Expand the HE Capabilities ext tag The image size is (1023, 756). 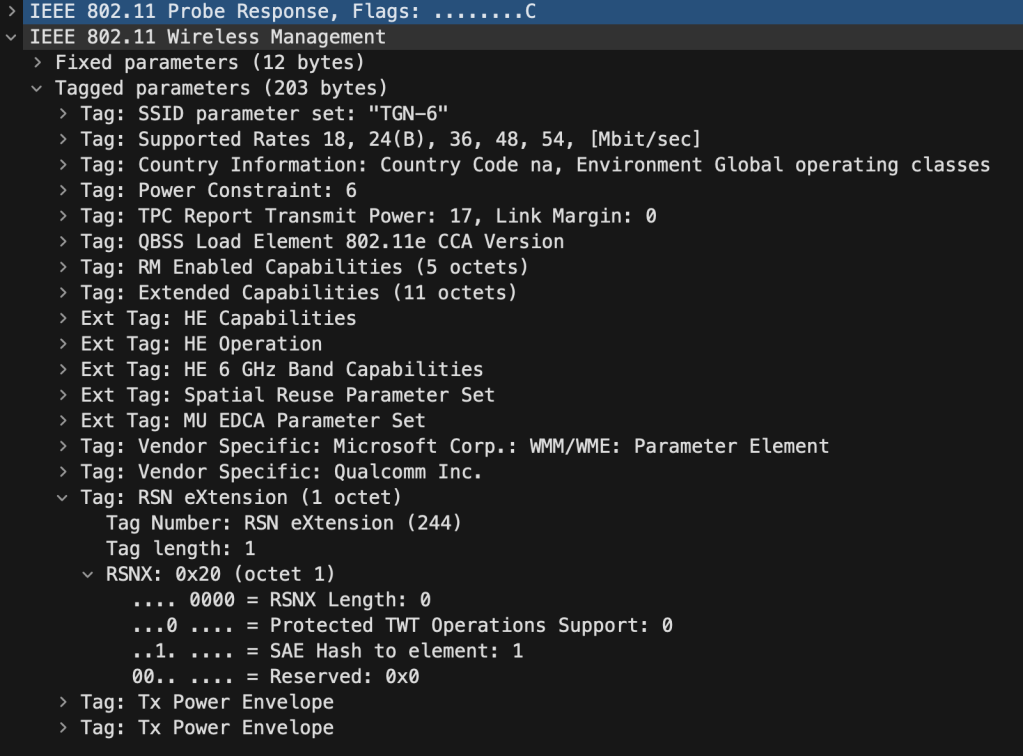(x=63, y=318)
